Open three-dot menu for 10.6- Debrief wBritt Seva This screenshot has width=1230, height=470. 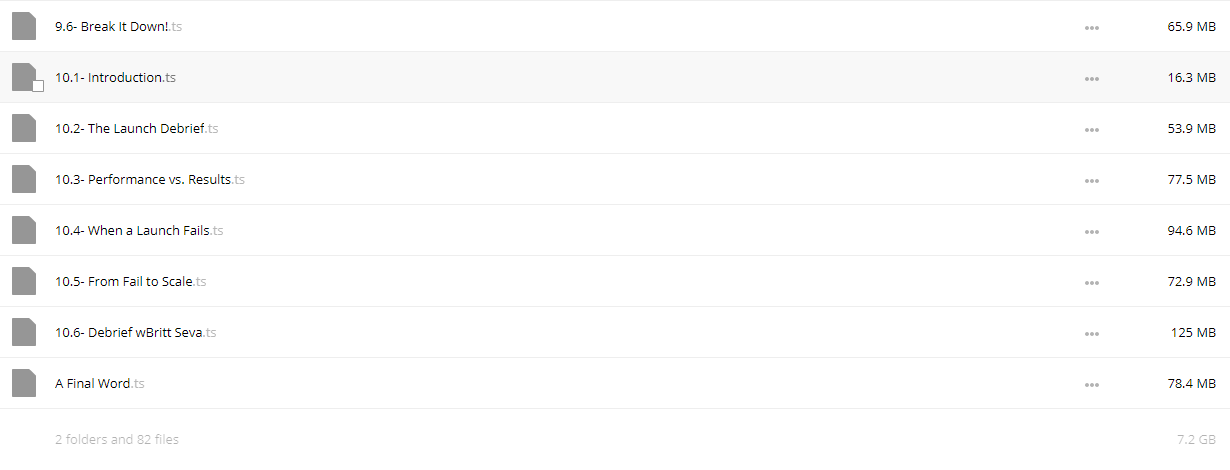pyautogui.click(x=1092, y=333)
